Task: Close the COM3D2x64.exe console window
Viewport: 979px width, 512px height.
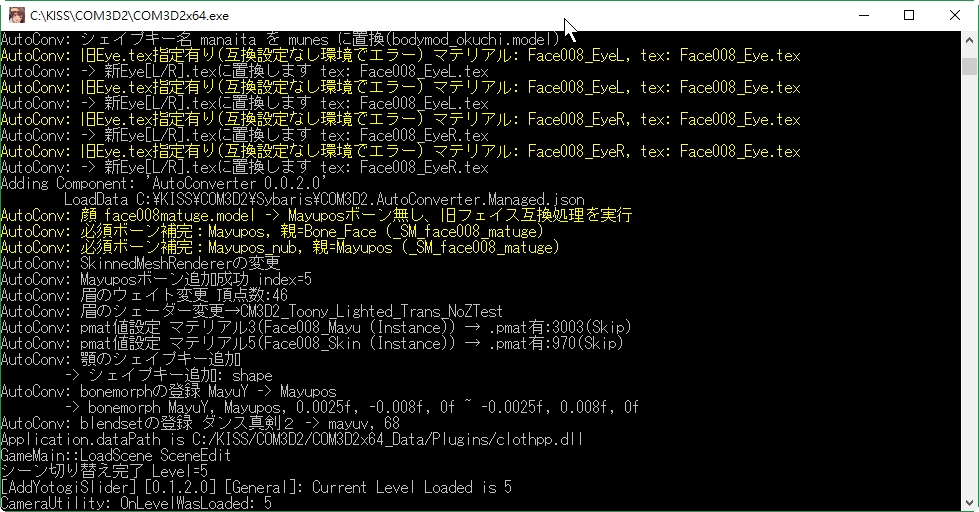Action: point(955,15)
